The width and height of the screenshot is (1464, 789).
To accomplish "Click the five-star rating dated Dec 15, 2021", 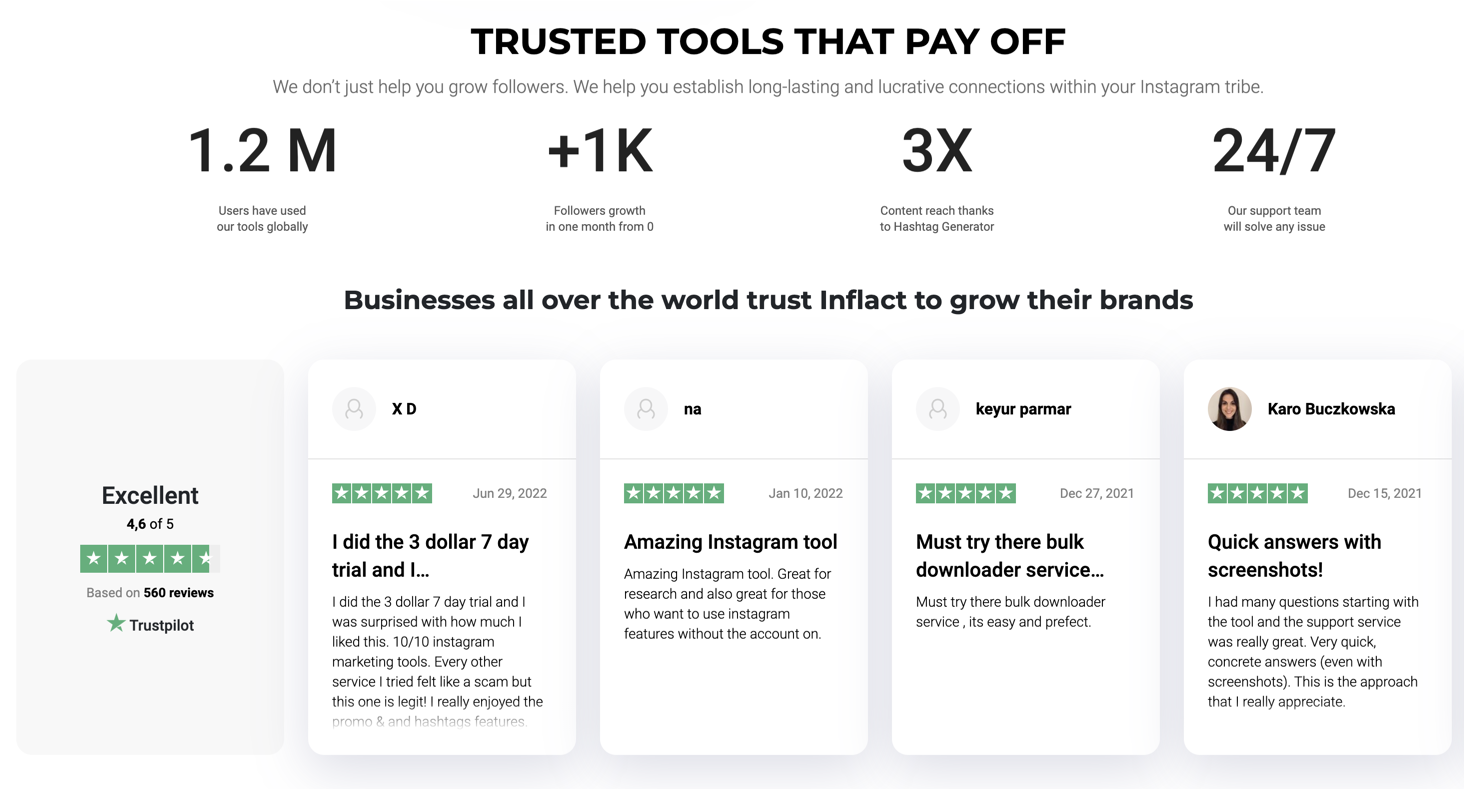I will click(1258, 493).
